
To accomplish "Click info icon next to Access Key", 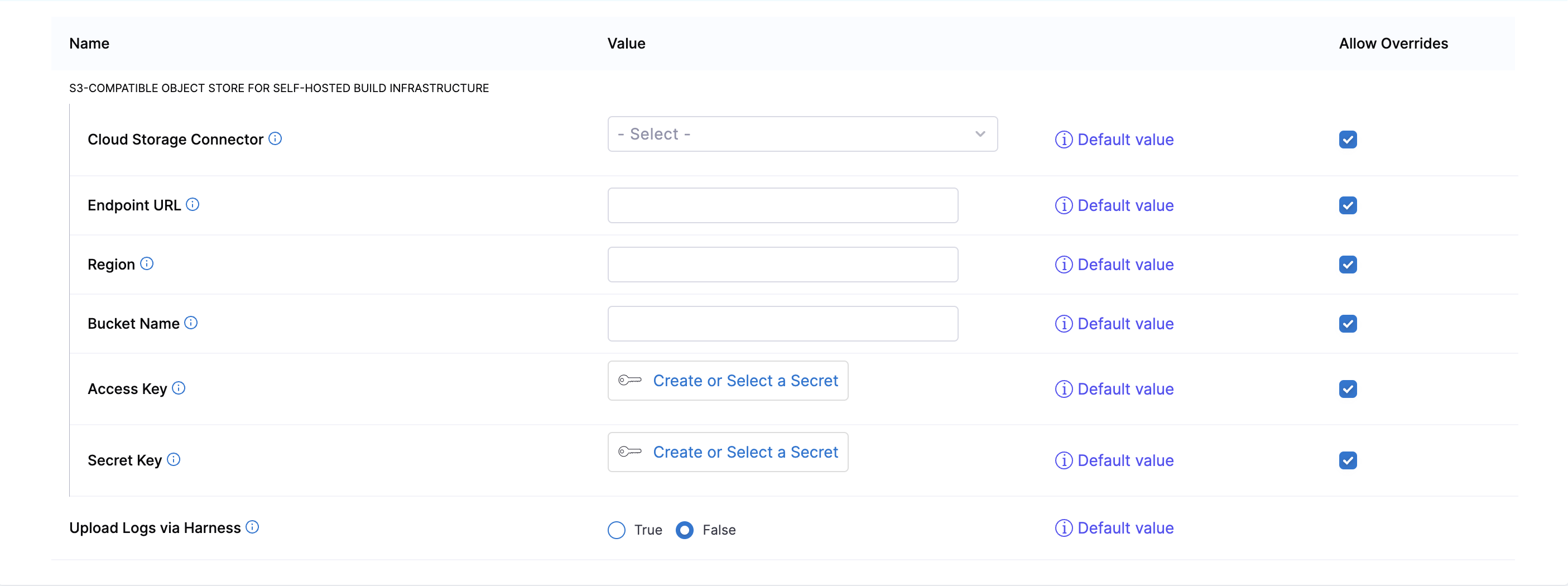I will 179,388.
